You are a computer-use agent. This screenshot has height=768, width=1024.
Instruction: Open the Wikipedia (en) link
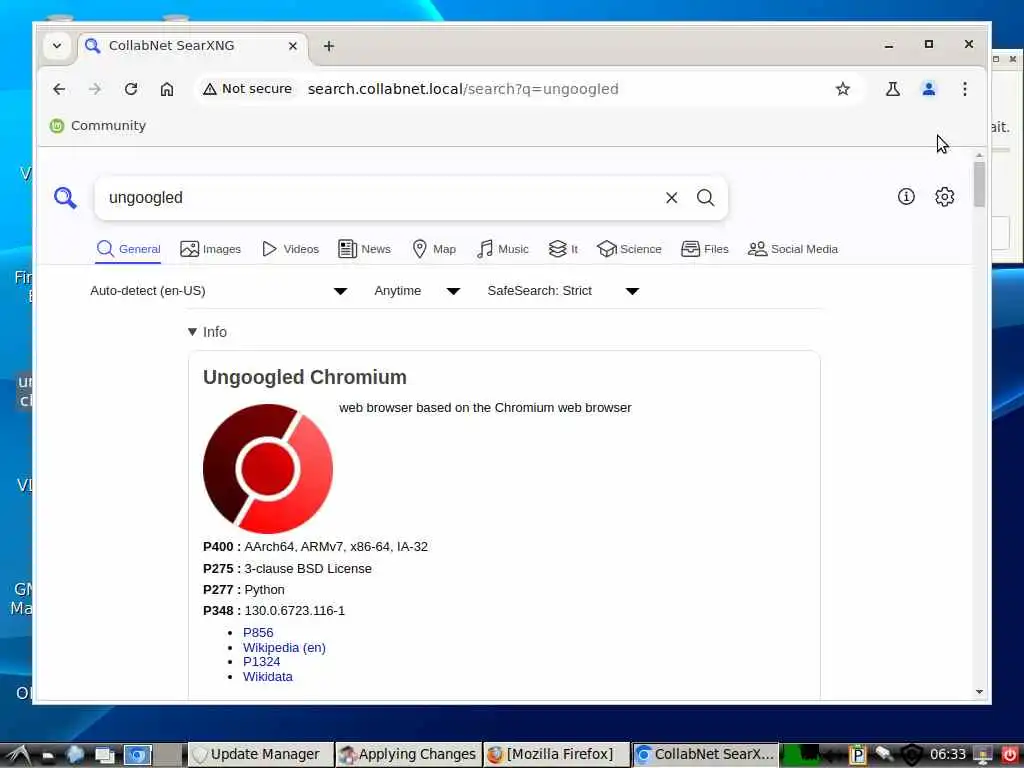click(x=284, y=647)
